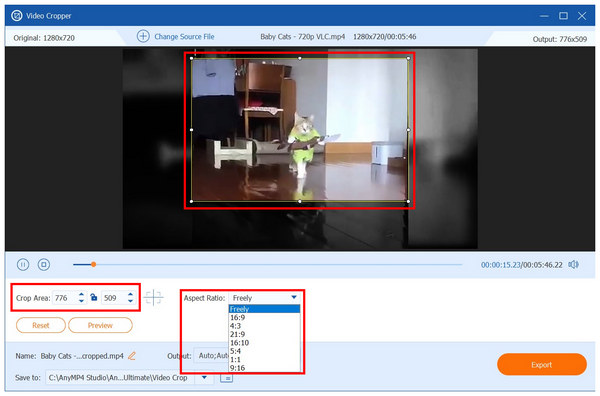Viewport: 600px width, 396px height.
Task: Close the Video Cropper window
Action: (582, 16)
